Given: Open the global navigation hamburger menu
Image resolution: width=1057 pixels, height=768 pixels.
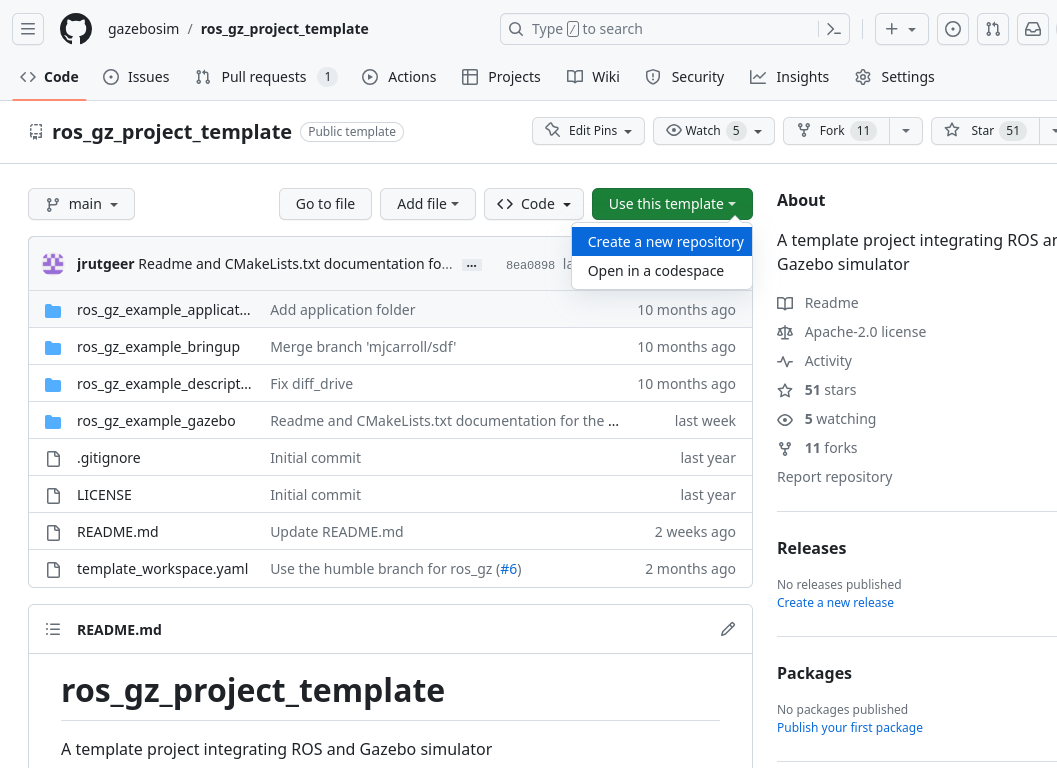Looking at the screenshot, I should (x=27, y=29).
